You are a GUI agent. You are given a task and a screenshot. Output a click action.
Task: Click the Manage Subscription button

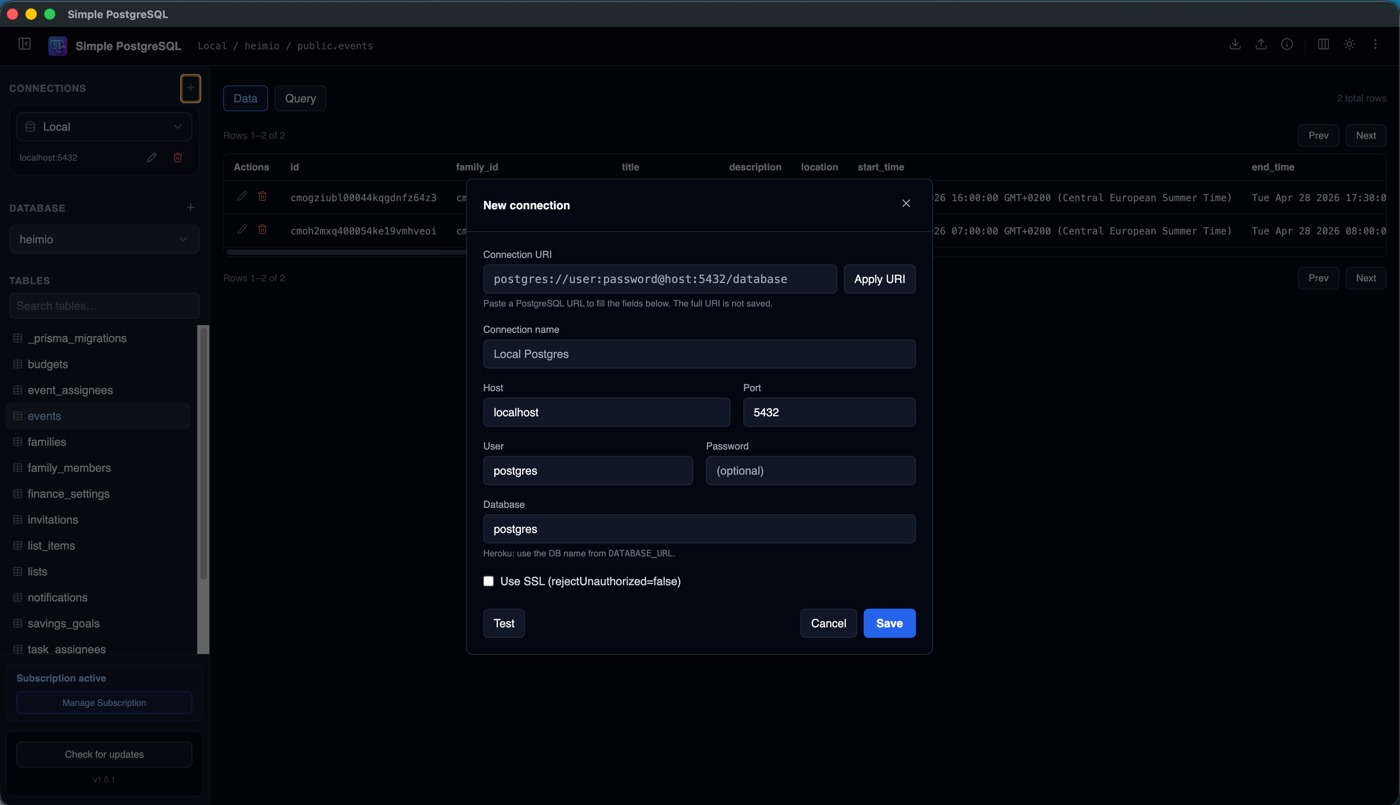point(104,703)
